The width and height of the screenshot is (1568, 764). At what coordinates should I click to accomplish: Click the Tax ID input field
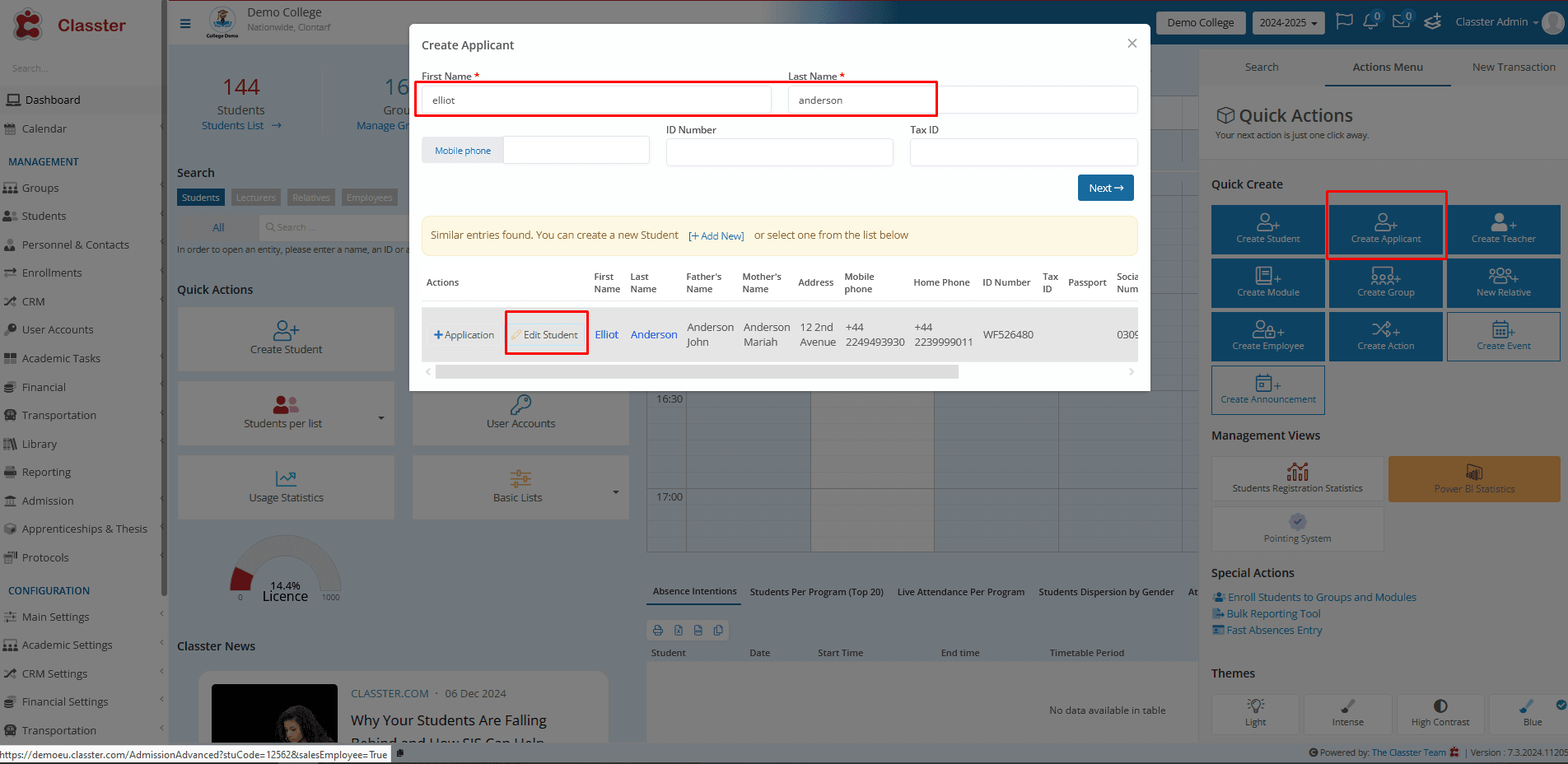click(1024, 152)
